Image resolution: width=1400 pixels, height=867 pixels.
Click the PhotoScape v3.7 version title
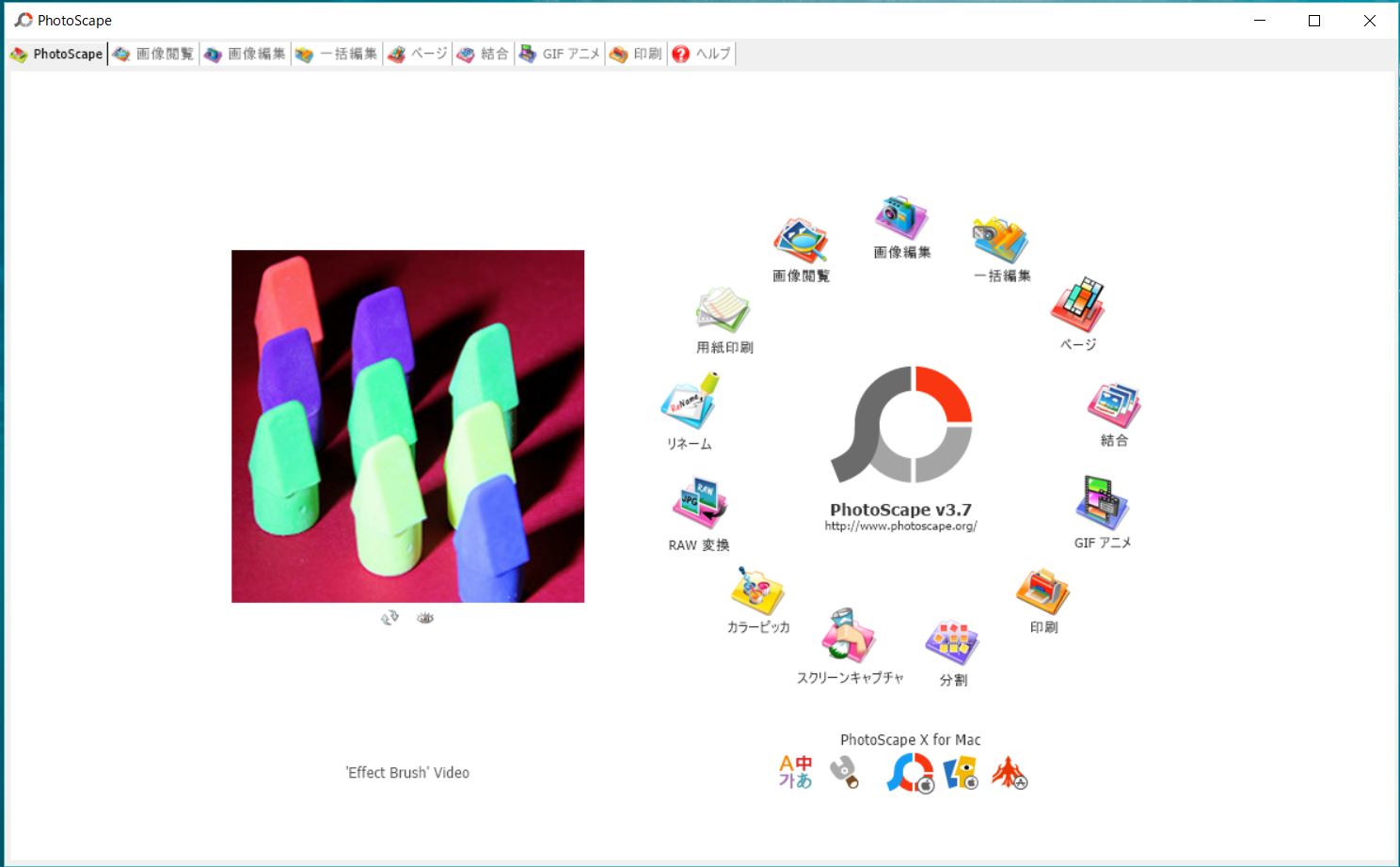(x=900, y=510)
